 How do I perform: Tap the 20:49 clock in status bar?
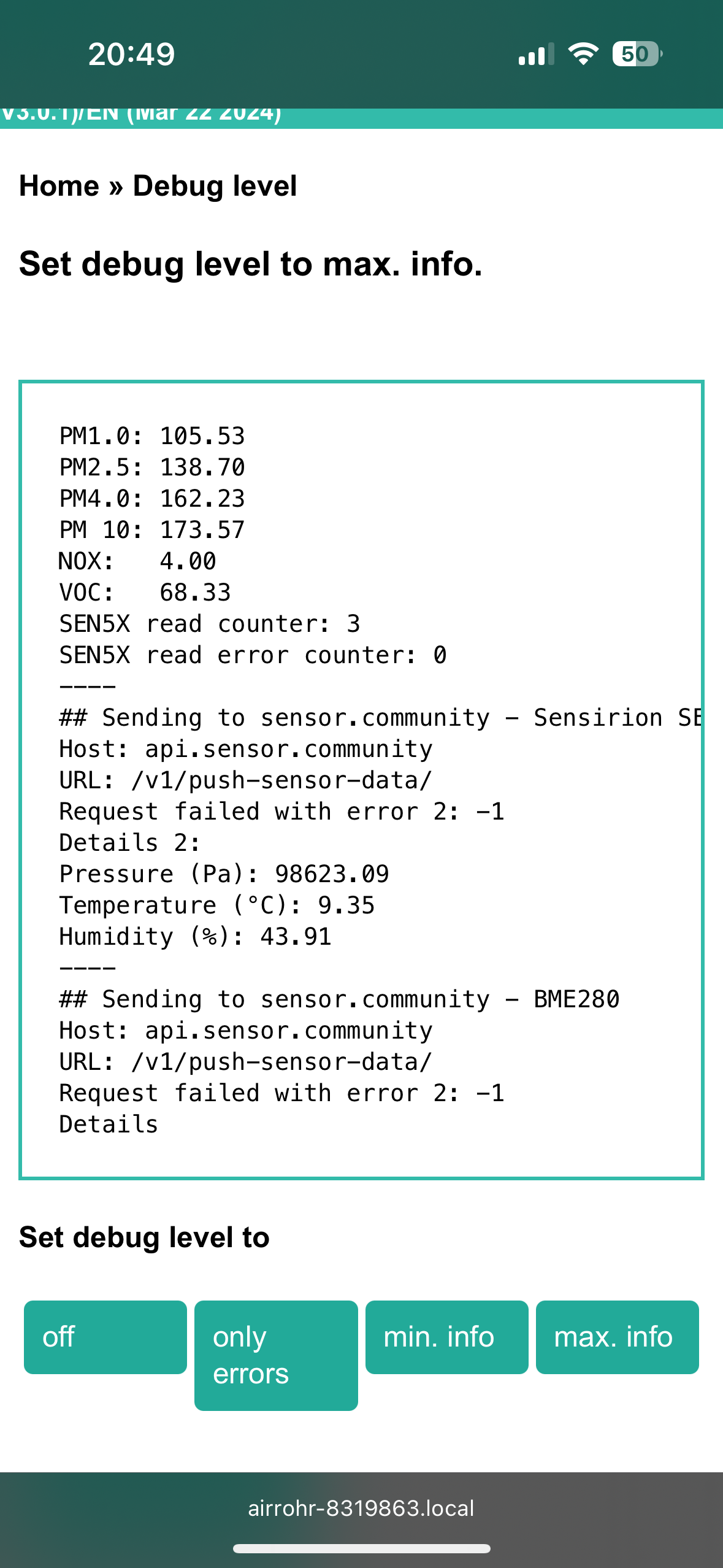point(131,54)
